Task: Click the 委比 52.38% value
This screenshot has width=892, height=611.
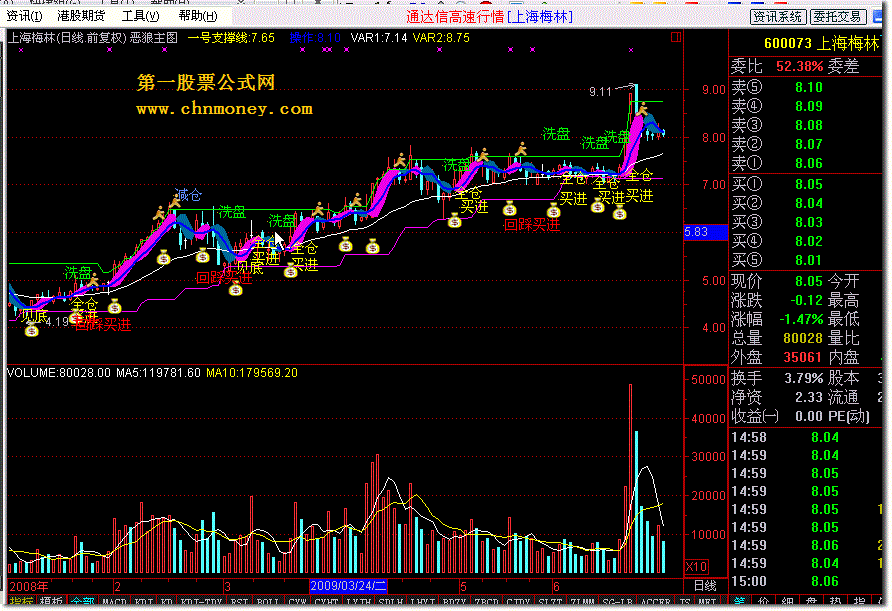Action: click(799, 66)
